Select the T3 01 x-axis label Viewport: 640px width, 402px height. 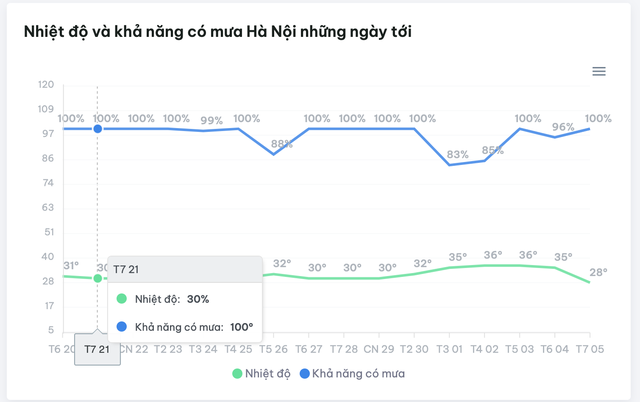point(449,349)
